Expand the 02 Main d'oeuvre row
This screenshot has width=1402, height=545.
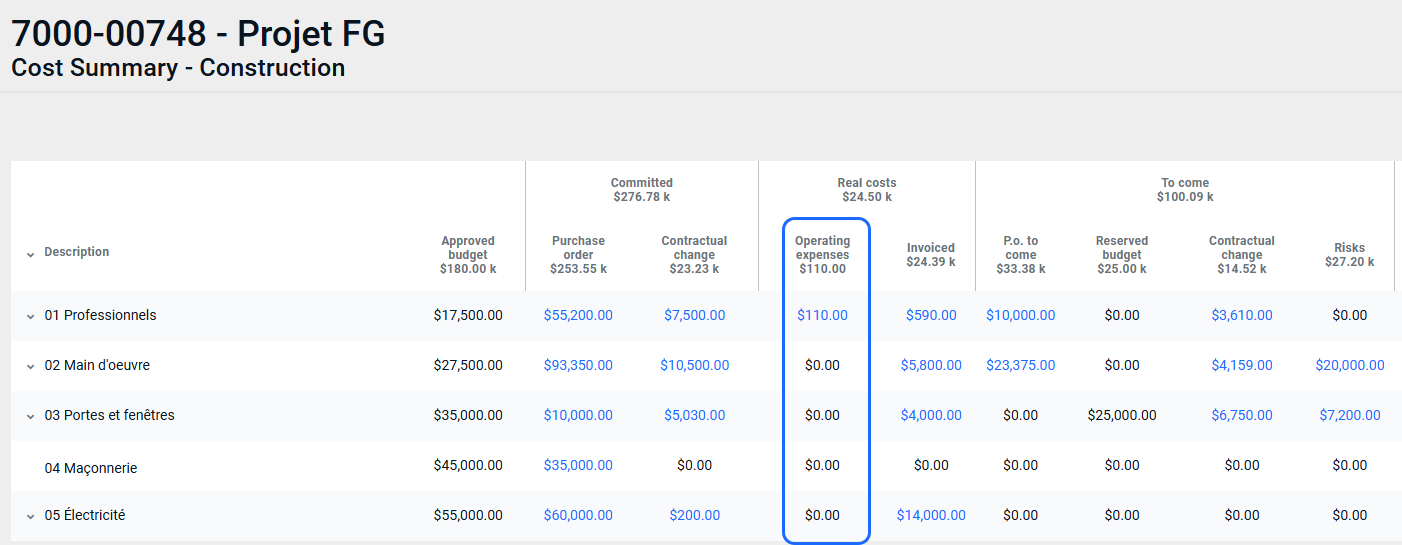[x=30, y=366]
